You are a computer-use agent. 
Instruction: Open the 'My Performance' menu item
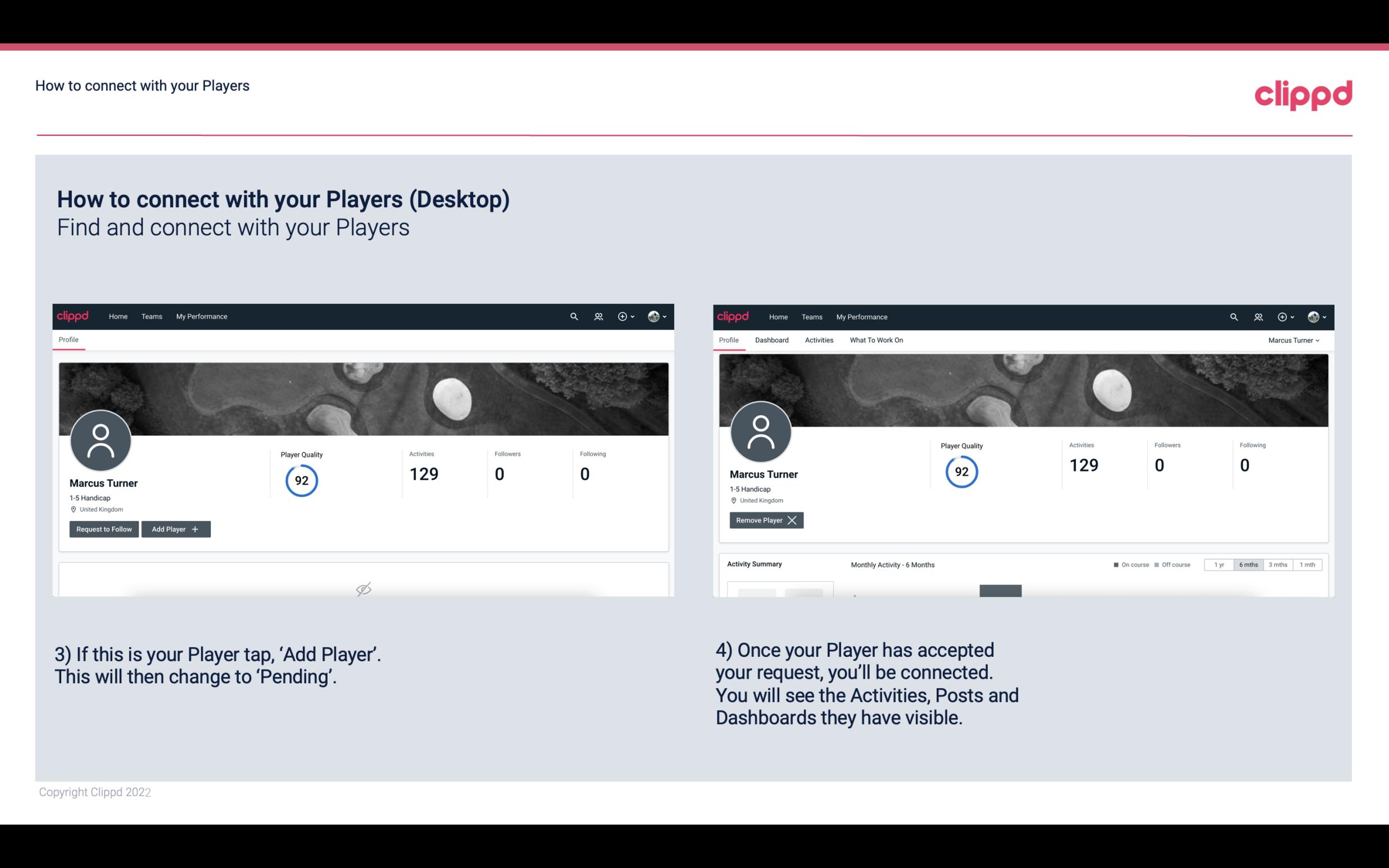201,316
